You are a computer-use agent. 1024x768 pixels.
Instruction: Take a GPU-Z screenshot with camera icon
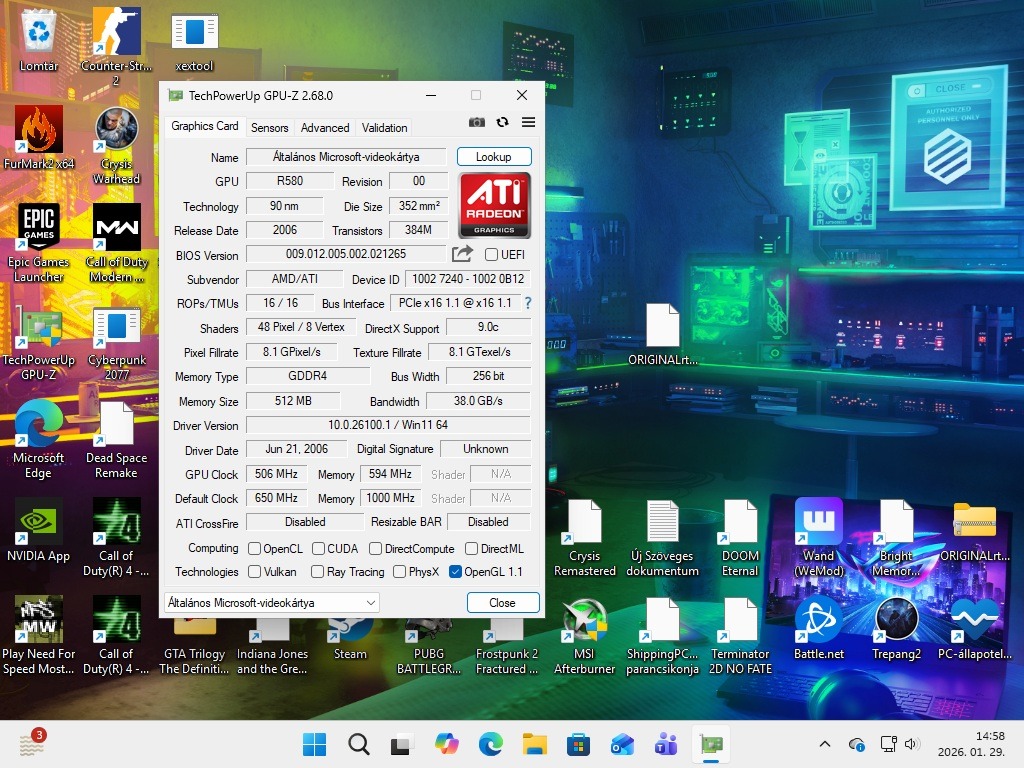pyautogui.click(x=477, y=122)
